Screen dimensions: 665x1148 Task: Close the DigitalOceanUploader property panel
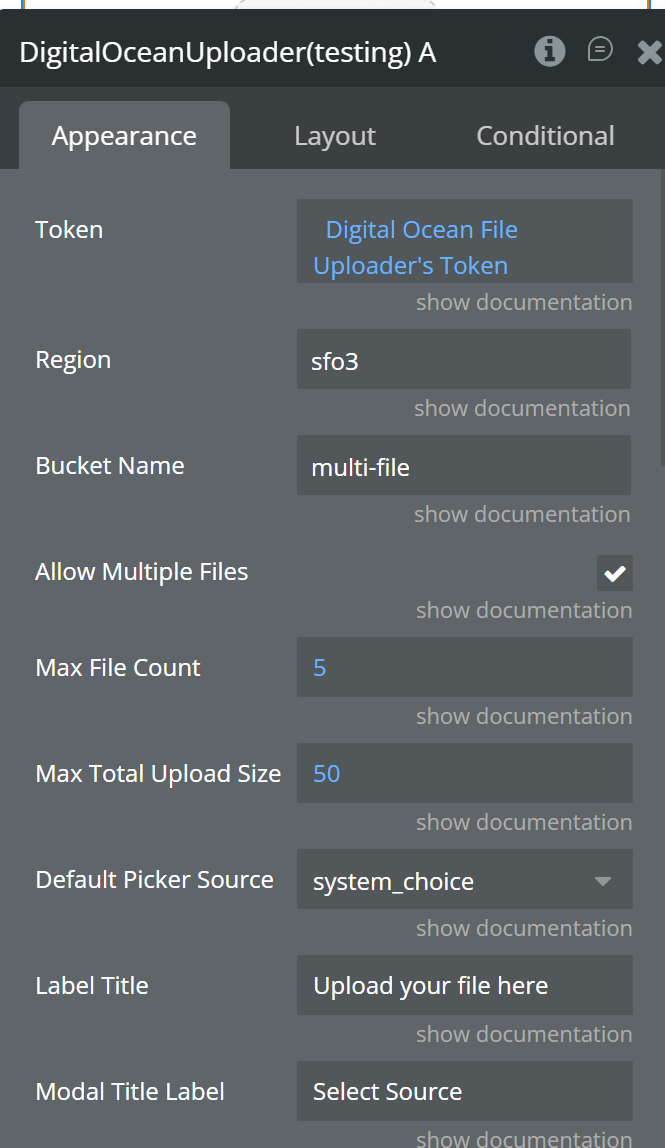[649, 52]
